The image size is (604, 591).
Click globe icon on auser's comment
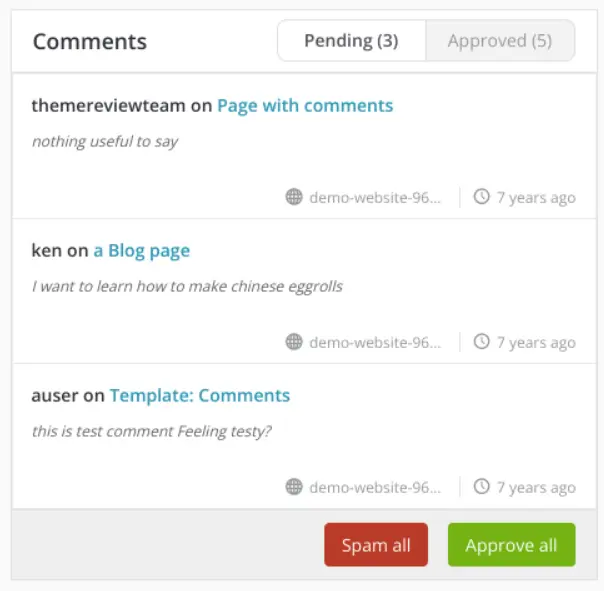[294, 487]
